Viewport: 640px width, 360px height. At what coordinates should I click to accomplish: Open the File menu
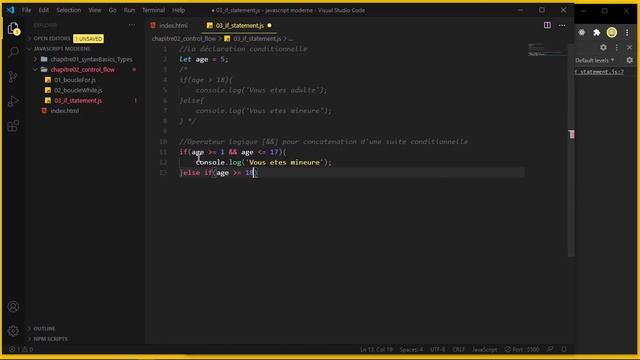[x=27, y=10]
